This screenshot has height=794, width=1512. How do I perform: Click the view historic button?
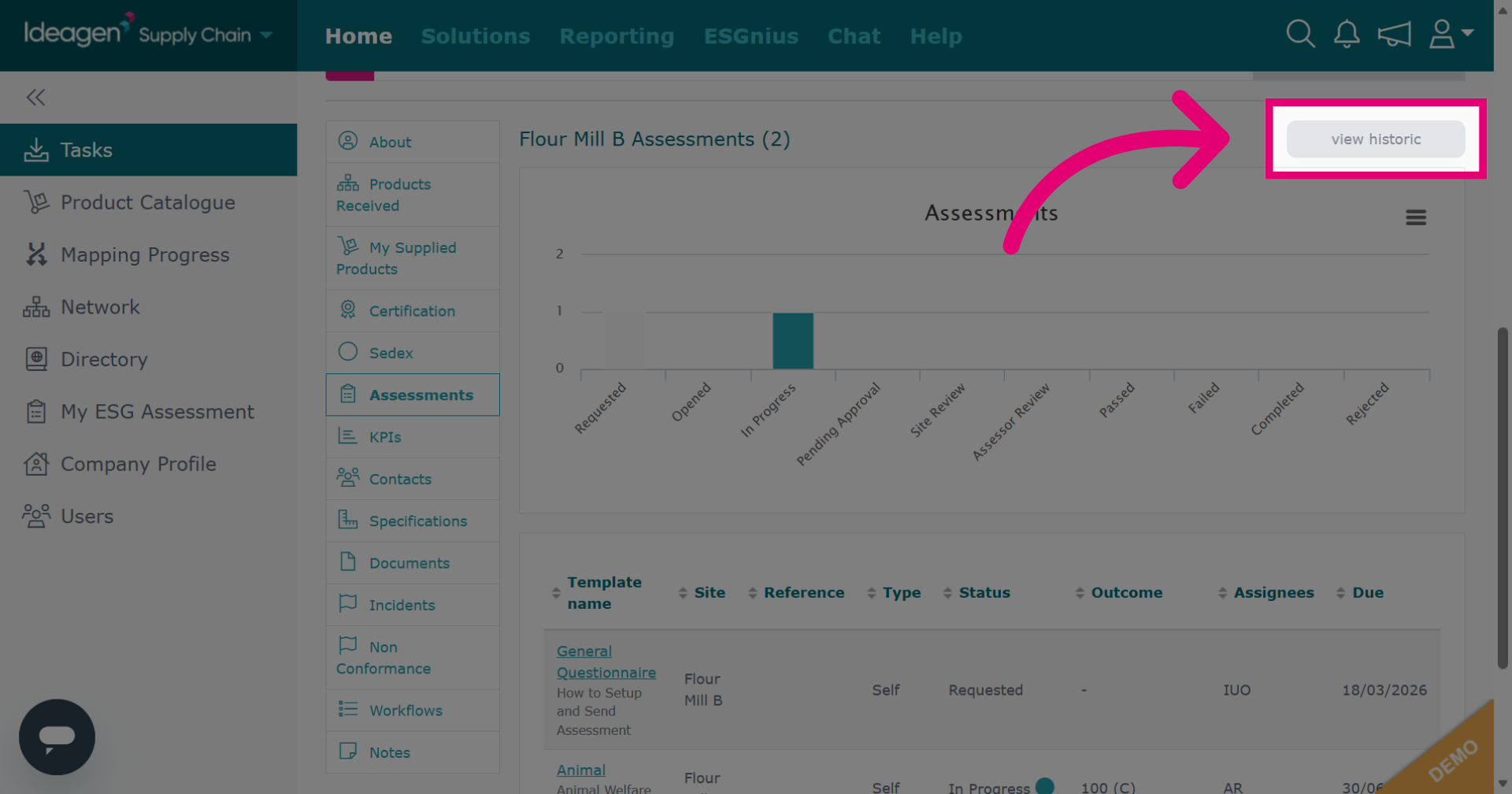click(x=1376, y=139)
